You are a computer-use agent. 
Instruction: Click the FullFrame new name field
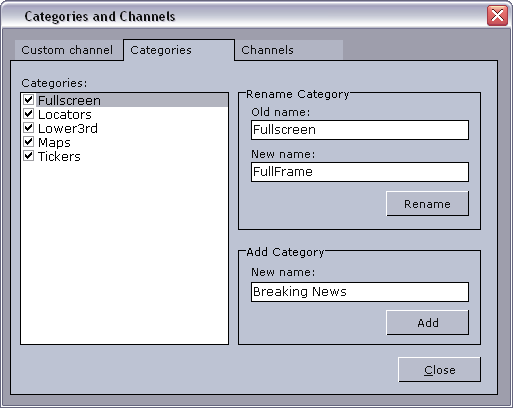(360, 172)
